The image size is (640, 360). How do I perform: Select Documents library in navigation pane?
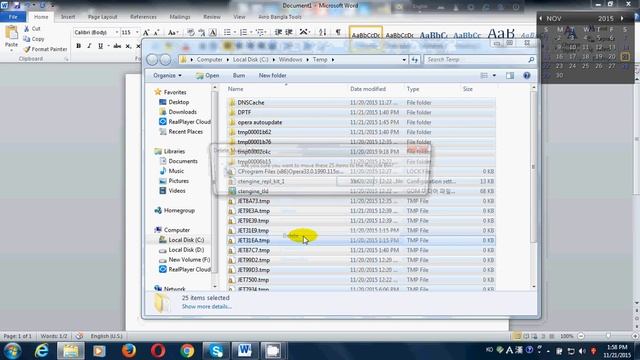click(x=183, y=161)
